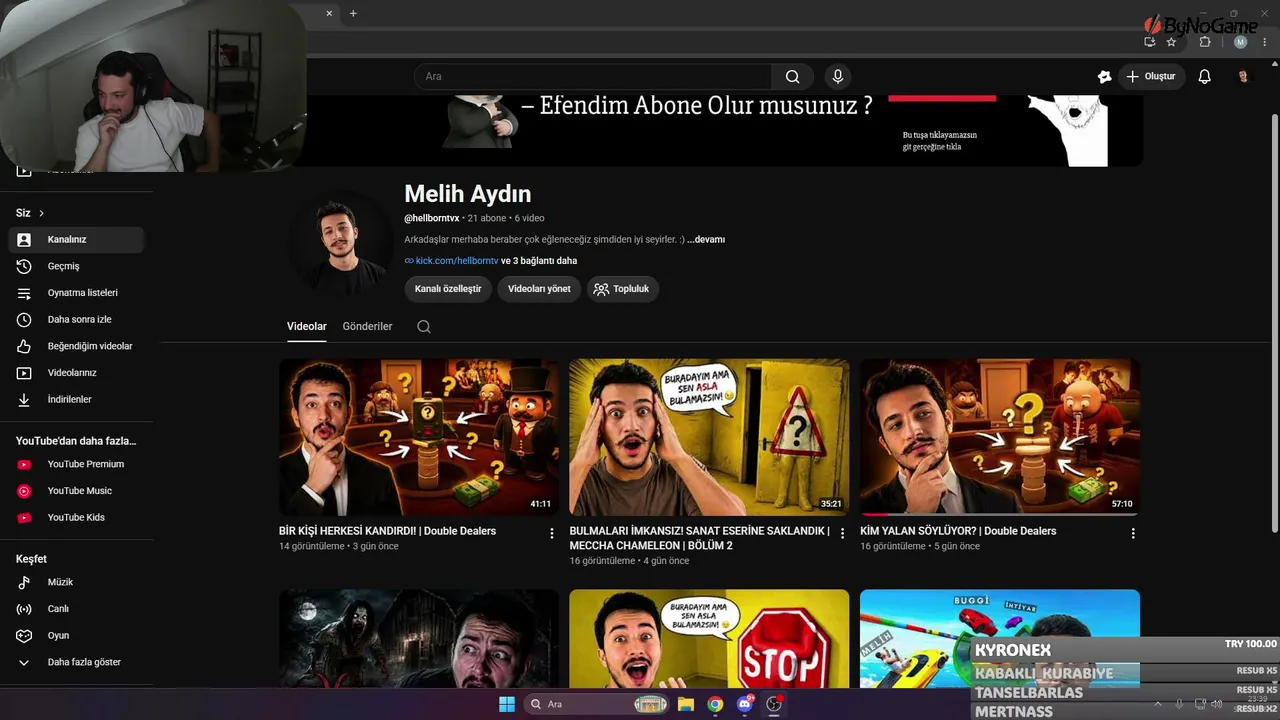The width and height of the screenshot is (1280, 720).
Task: Click Videoları yönet button
Action: (539, 289)
